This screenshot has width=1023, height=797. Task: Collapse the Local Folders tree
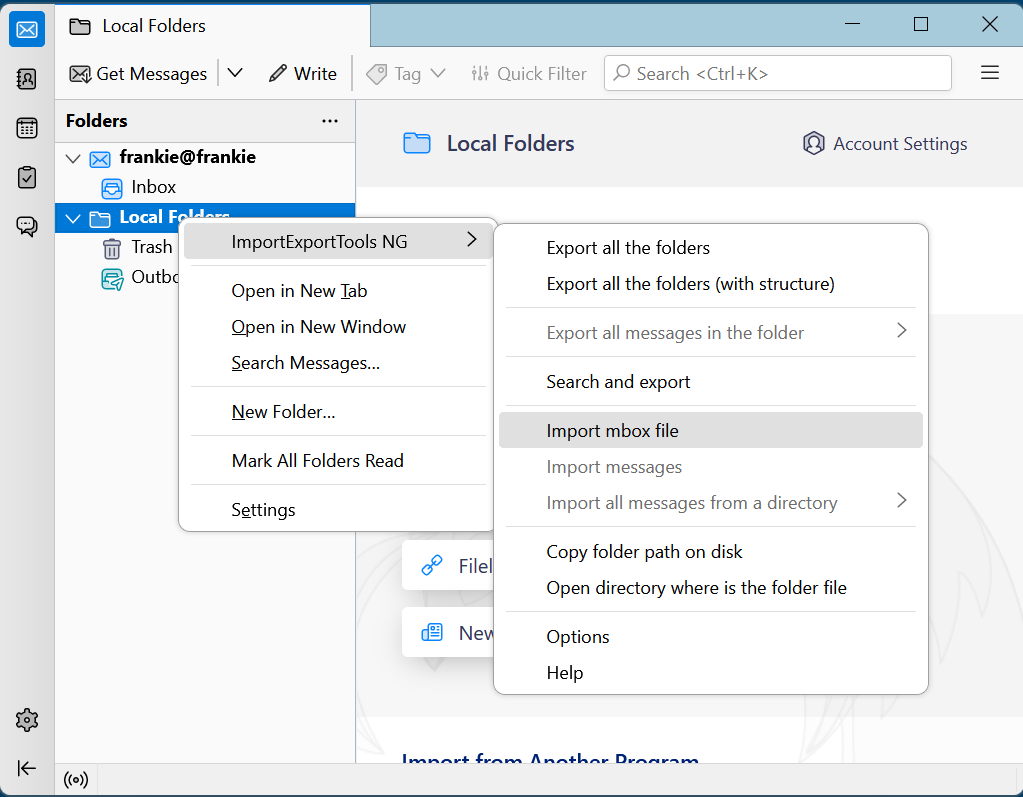tap(73, 218)
